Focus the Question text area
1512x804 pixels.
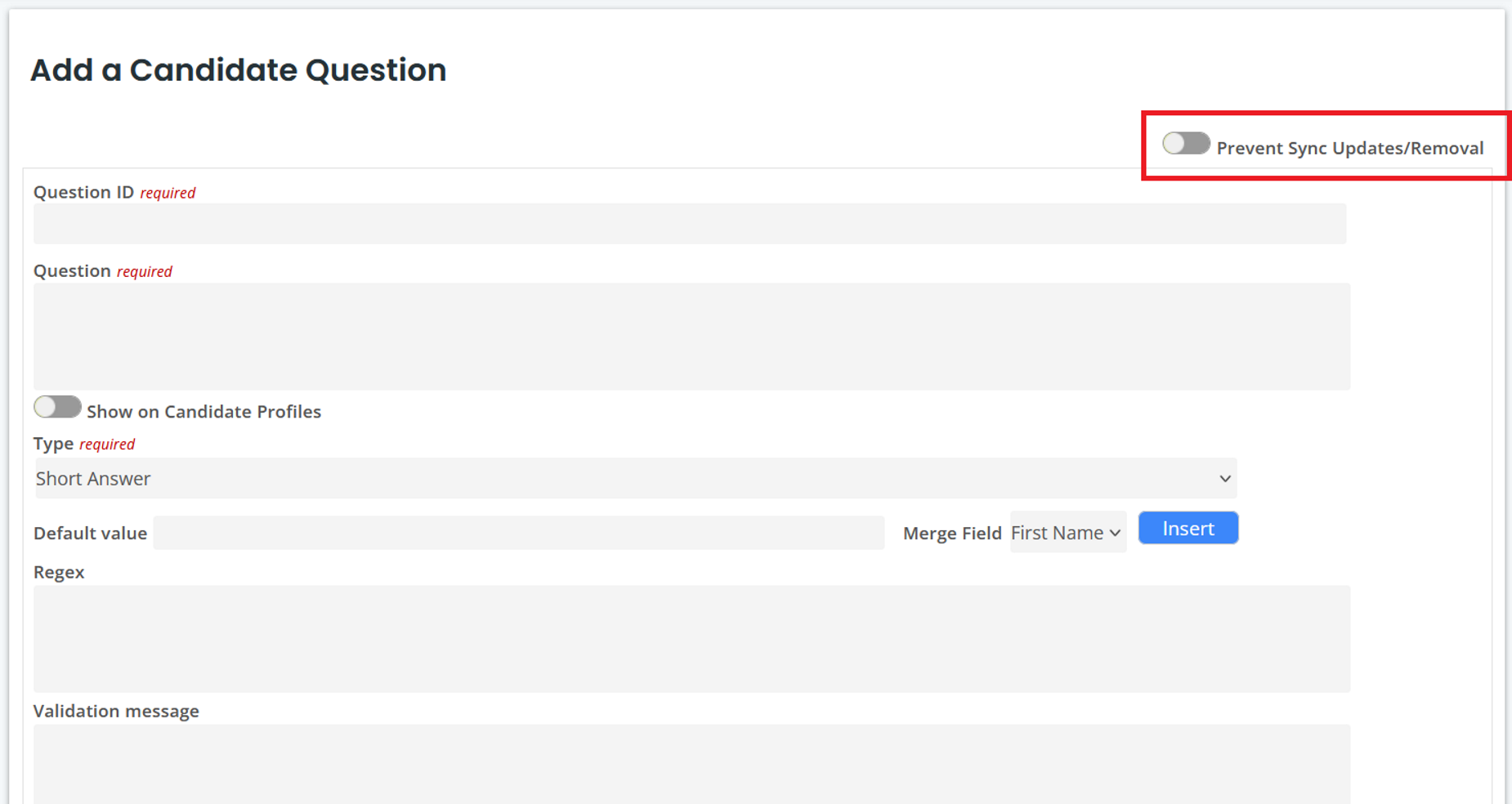point(691,336)
